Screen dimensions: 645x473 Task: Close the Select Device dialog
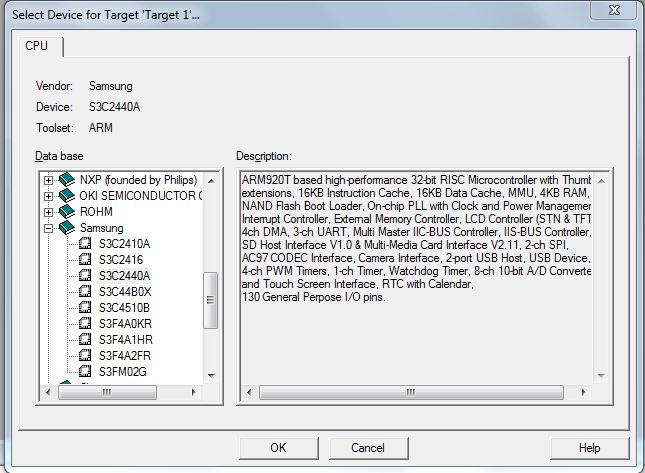pos(614,10)
